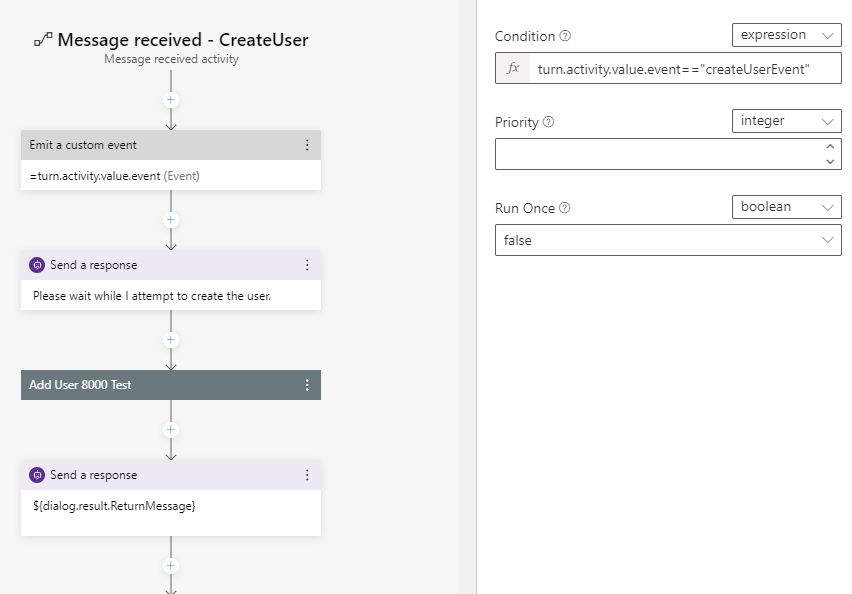Click the trigger icon beside Message received title
852x594 pixels.
43,40
